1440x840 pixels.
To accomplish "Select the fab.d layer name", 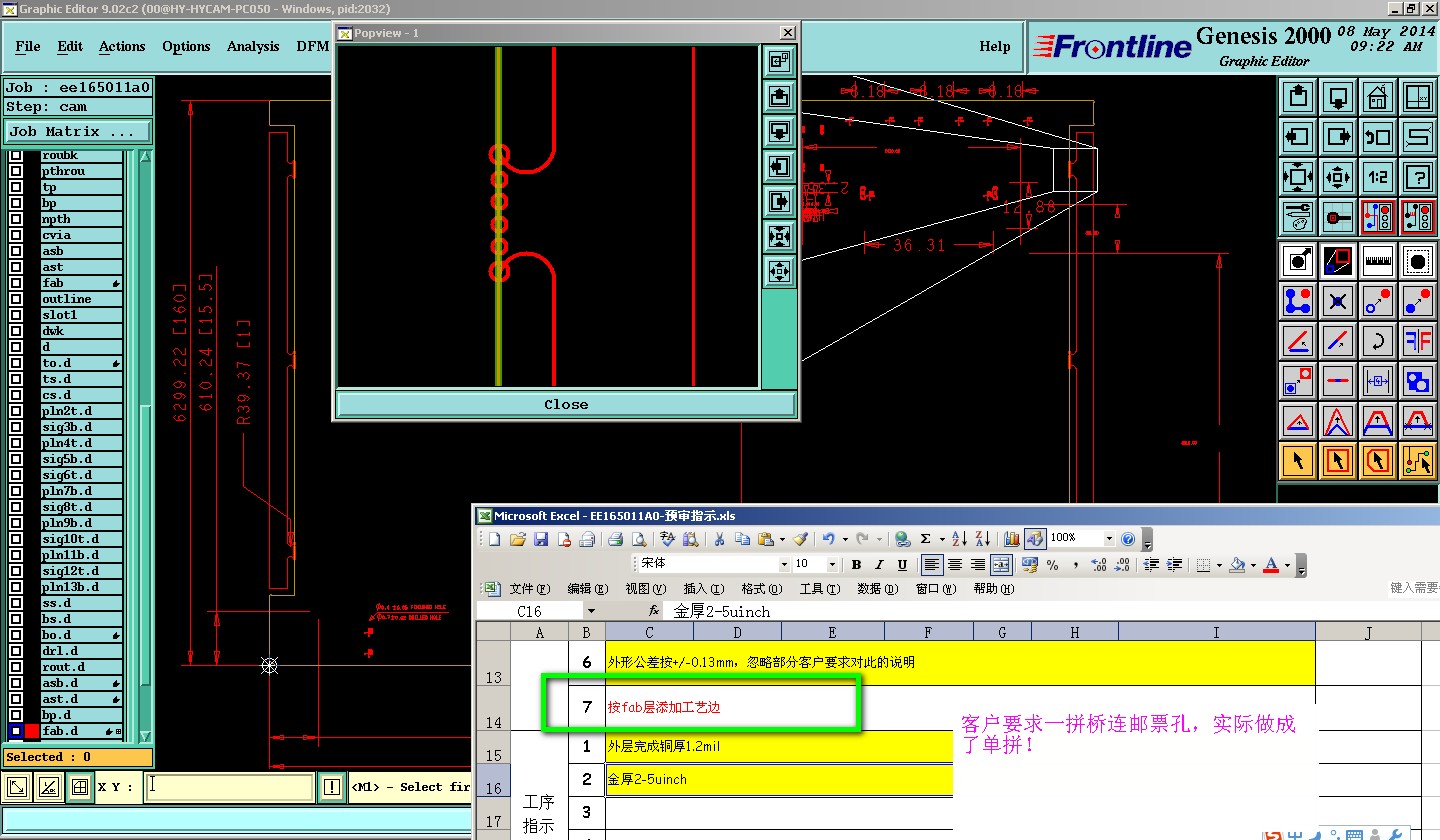I will click(82, 731).
